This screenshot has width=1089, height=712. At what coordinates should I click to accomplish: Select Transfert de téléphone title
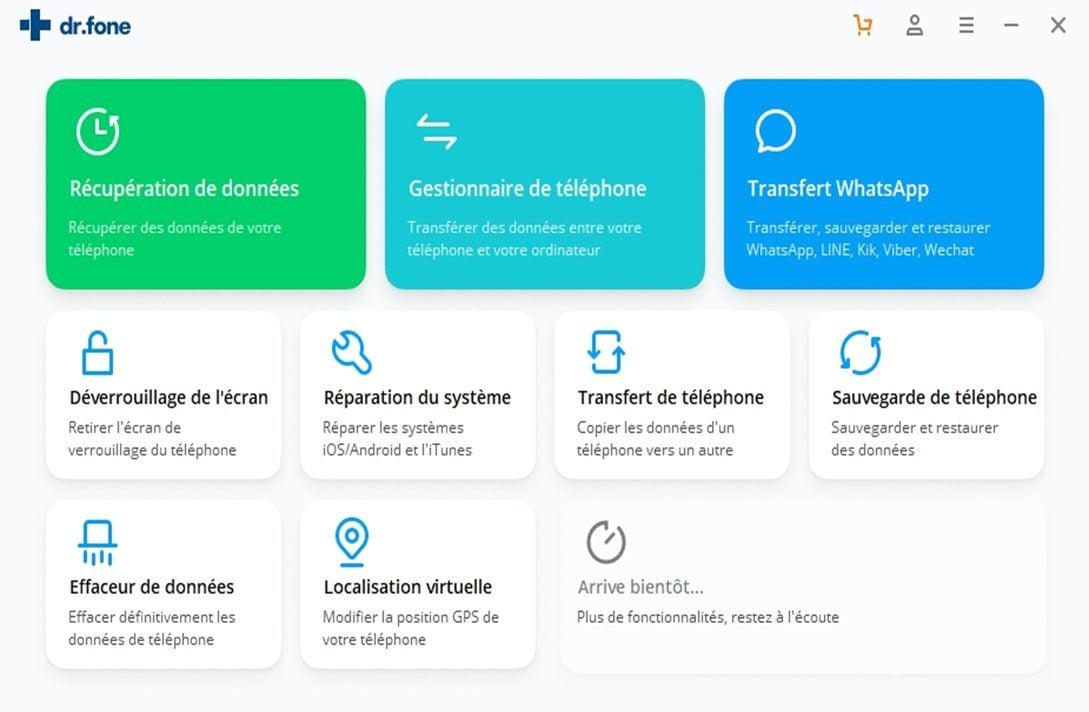[670, 397]
